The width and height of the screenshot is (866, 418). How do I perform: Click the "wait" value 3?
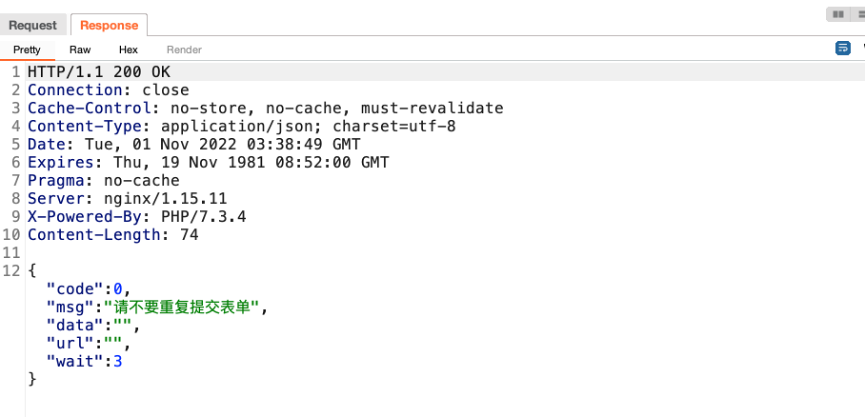(118, 362)
